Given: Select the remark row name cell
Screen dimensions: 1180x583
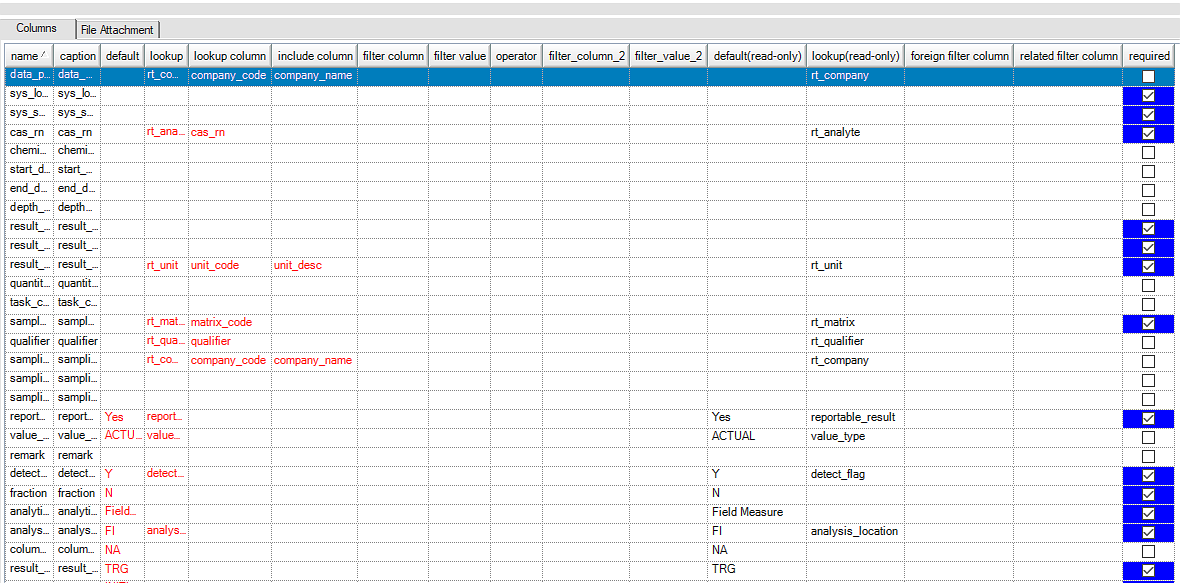Looking at the screenshot, I should coord(28,456).
